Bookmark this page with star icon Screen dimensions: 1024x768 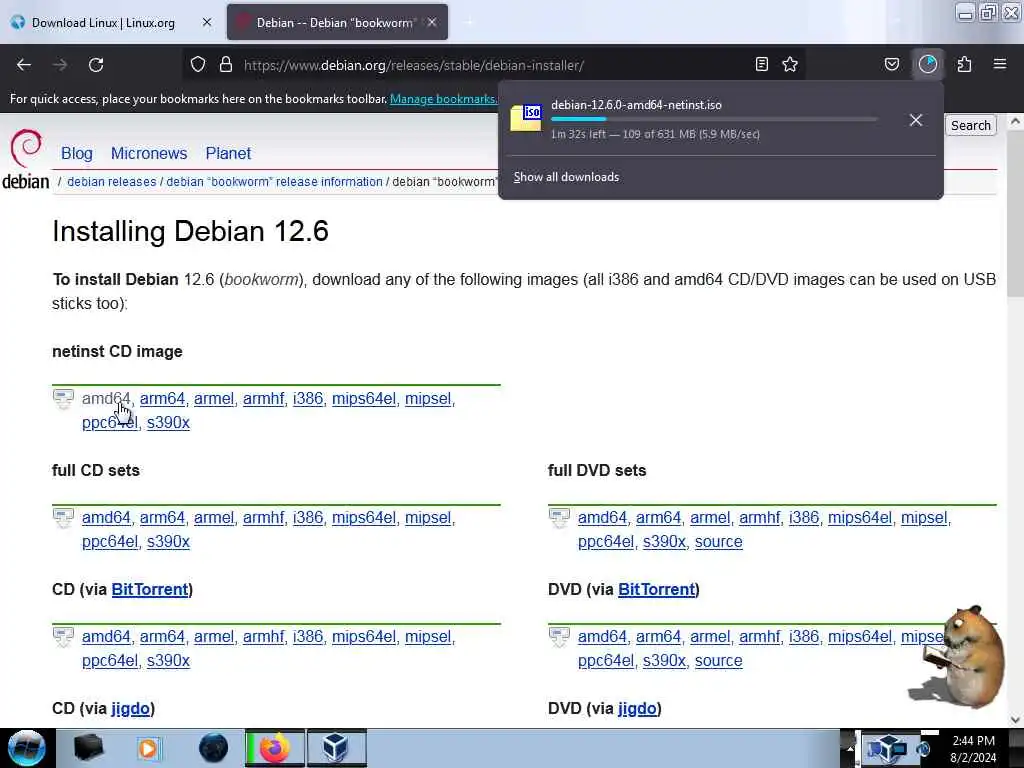click(x=790, y=65)
